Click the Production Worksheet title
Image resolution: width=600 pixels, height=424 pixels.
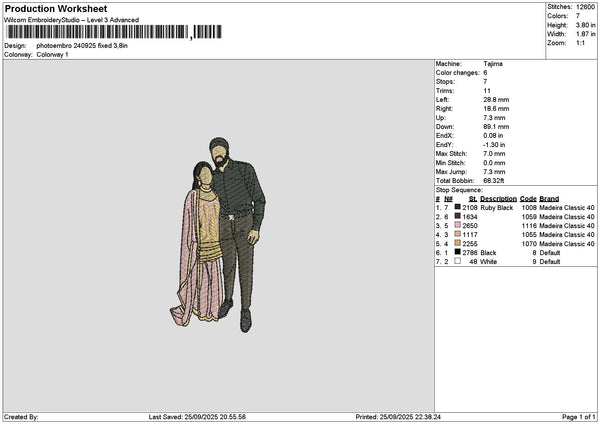click(x=56, y=8)
